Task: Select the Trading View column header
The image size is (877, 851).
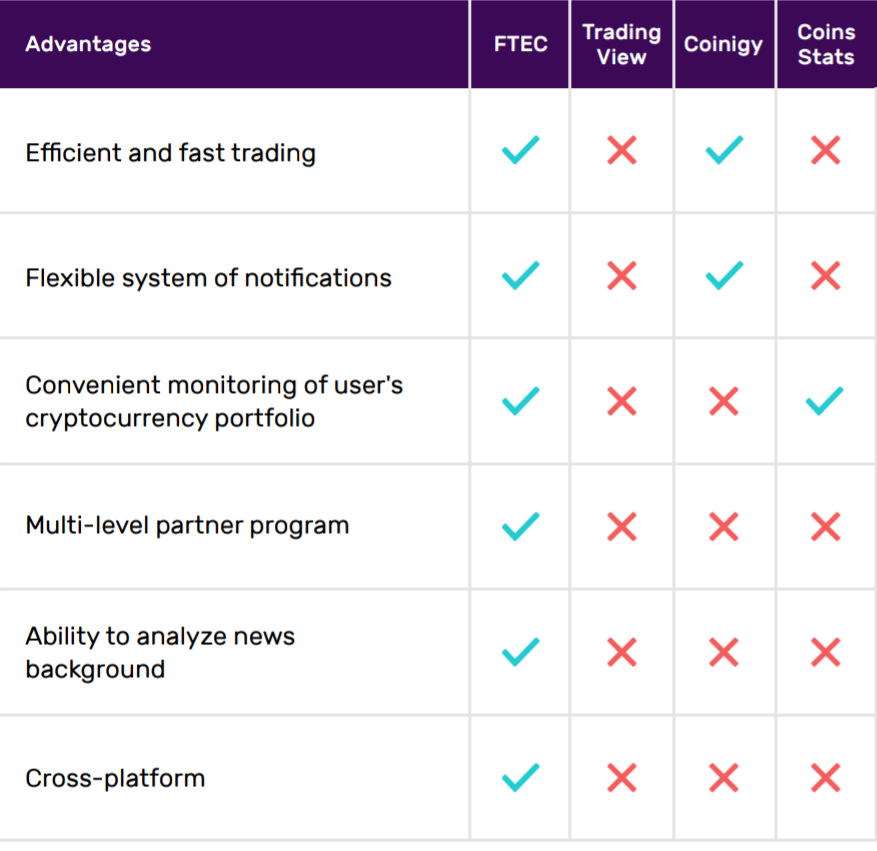Action: [621, 45]
